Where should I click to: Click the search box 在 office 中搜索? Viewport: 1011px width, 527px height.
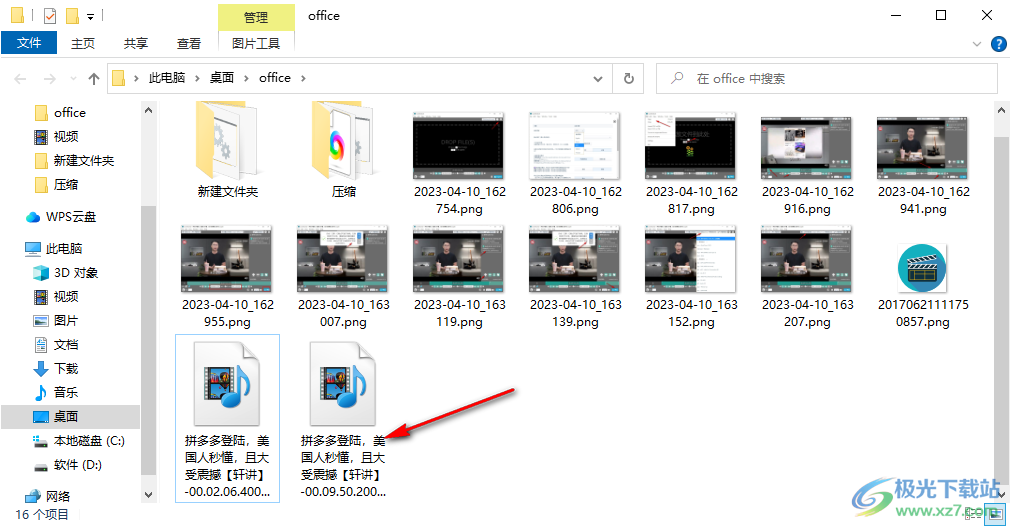point(827,79)
